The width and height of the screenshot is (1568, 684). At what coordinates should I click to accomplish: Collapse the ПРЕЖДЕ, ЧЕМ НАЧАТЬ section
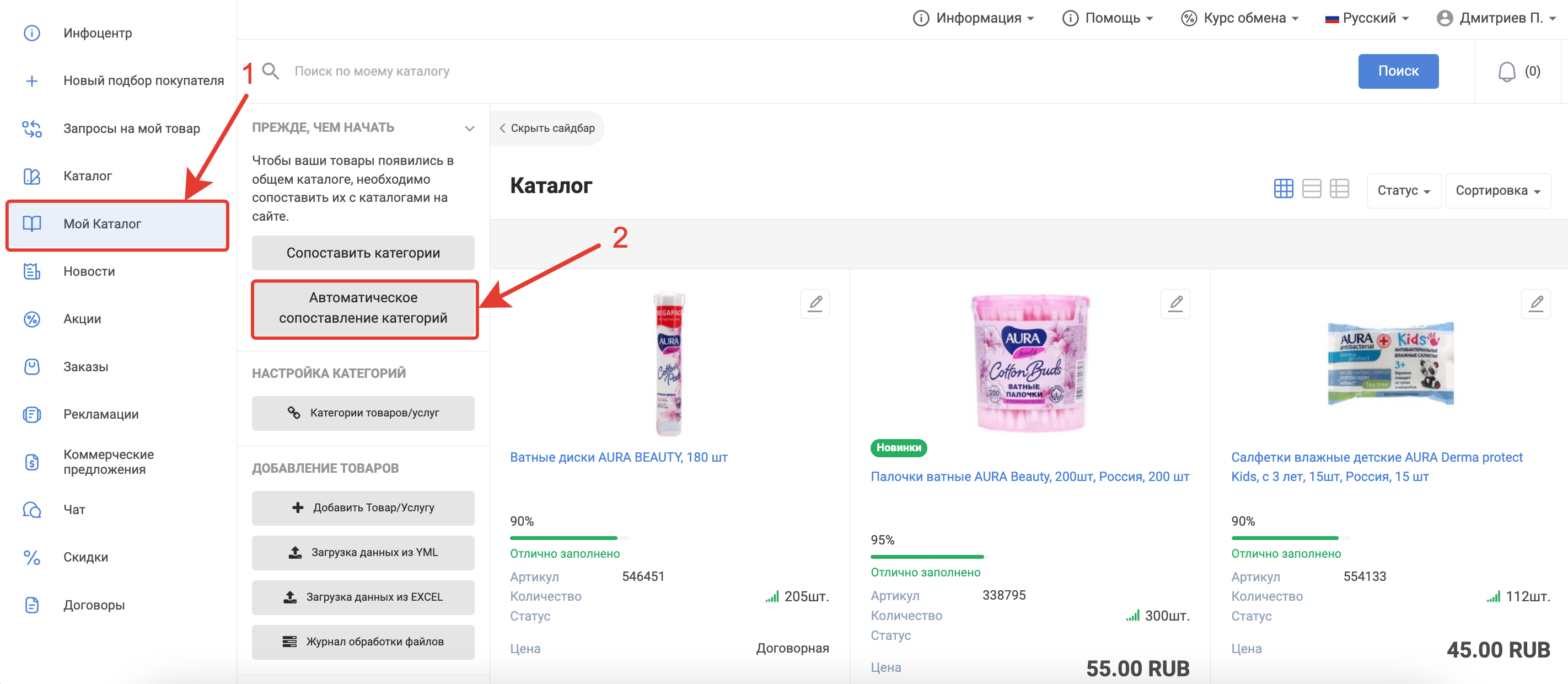coord(469,129)
